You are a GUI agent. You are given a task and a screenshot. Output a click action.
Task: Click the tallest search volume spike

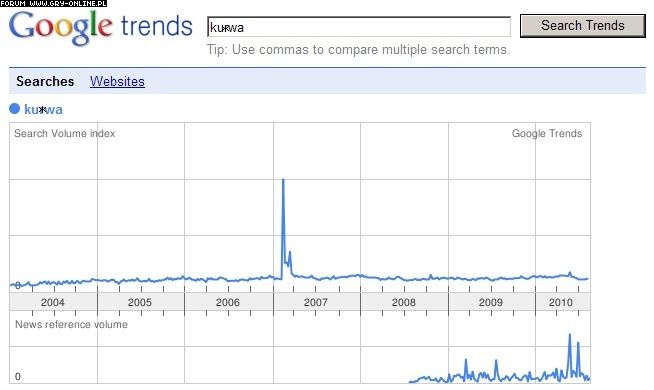click(x=283, y=180)
